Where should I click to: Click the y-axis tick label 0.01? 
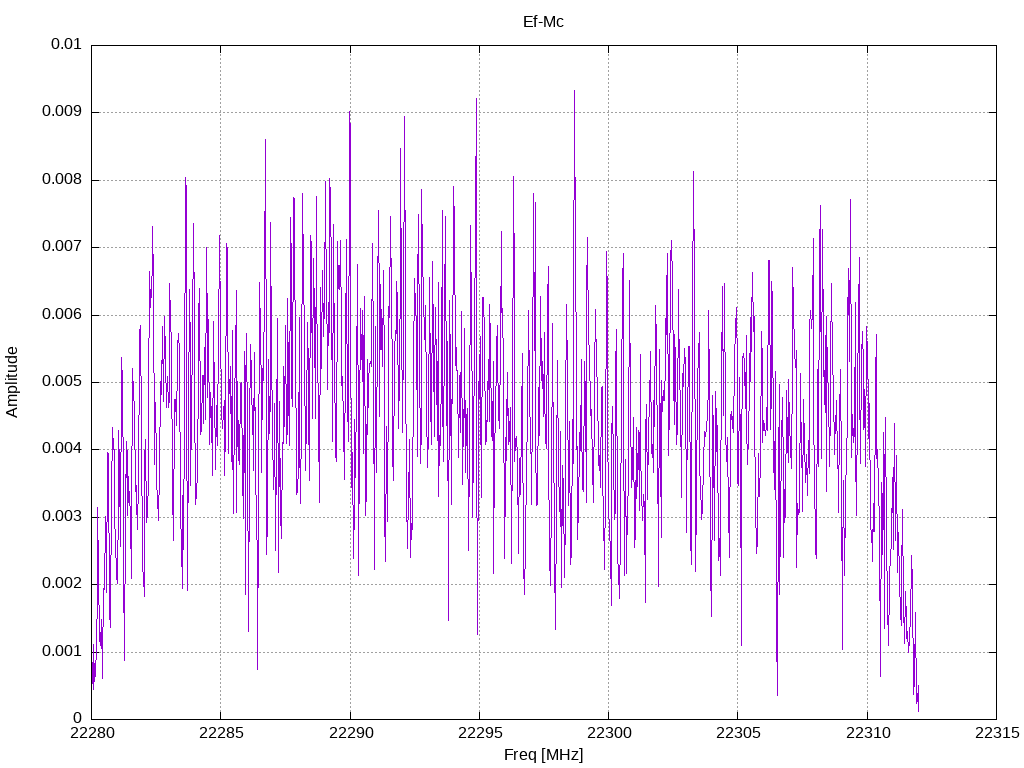[66, 44]
